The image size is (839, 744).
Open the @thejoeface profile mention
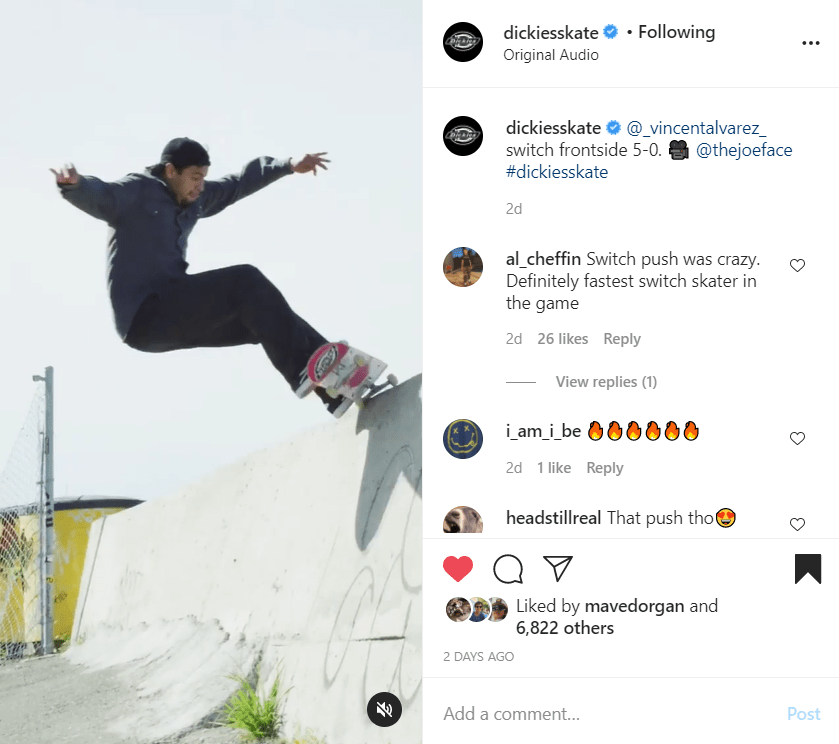pyautogui.click(x=744, y=150)
